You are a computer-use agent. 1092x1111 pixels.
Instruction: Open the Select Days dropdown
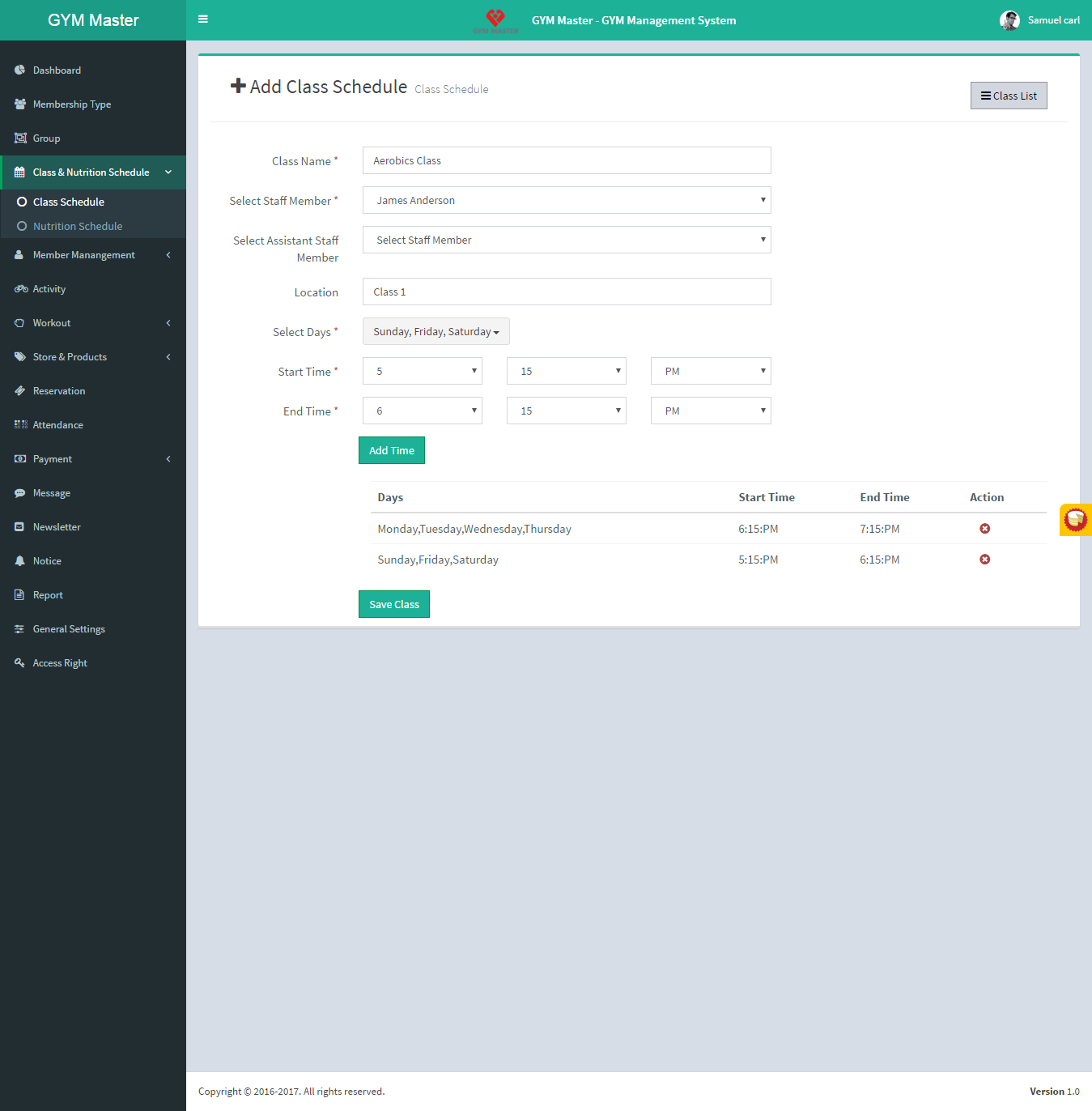pos(436,331)
